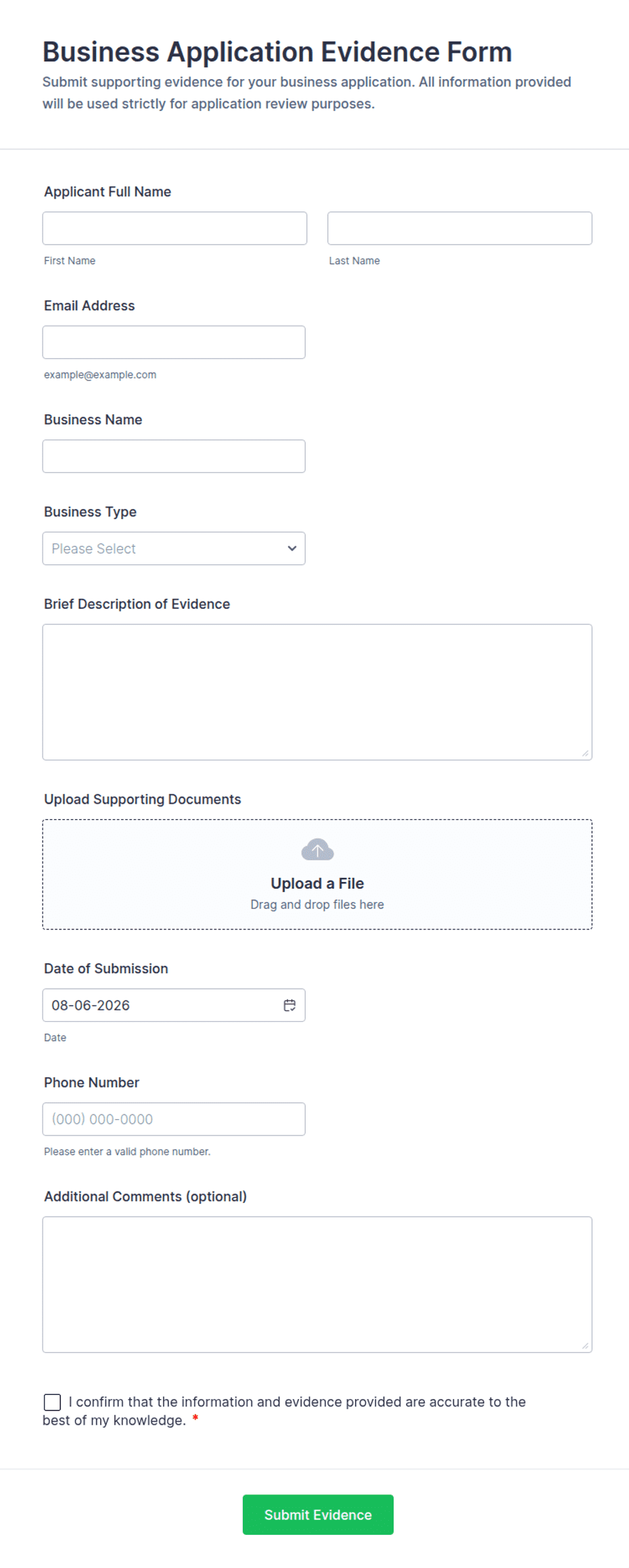The width and height of the screenshot is (629, 1568).
Task: Click the calendar icon in the date field
Action: [x=289, y=1005]
